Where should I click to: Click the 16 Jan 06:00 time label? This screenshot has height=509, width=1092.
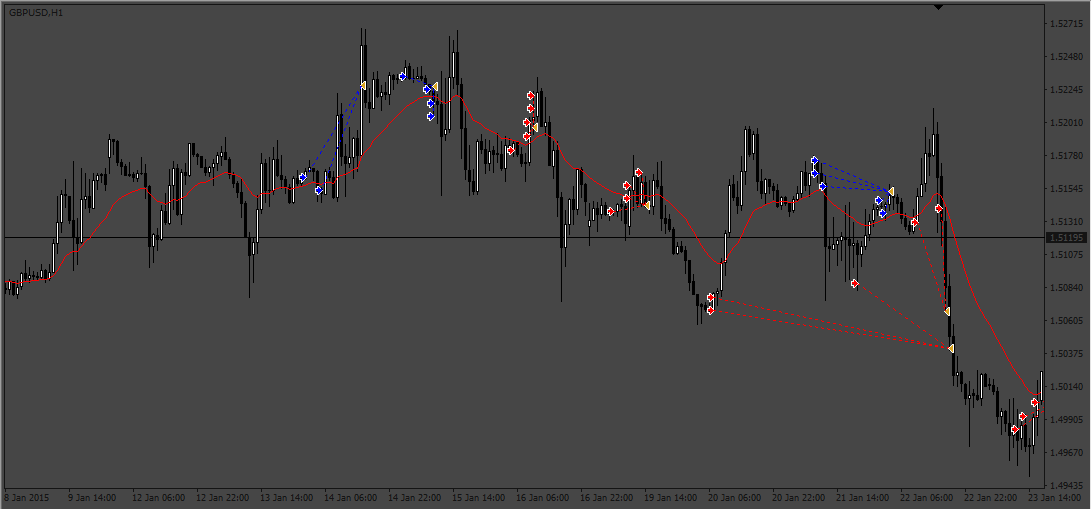(545, 499)
